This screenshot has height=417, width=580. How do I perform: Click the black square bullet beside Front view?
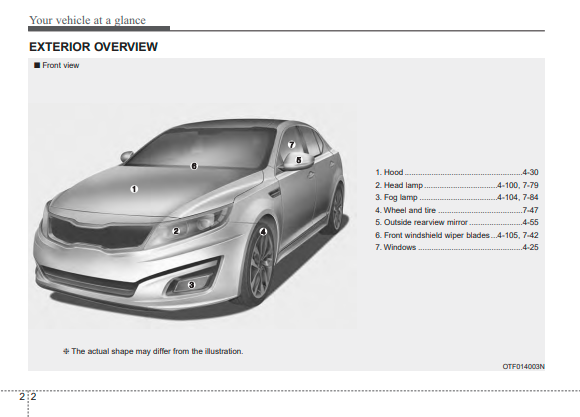(37, 65)
